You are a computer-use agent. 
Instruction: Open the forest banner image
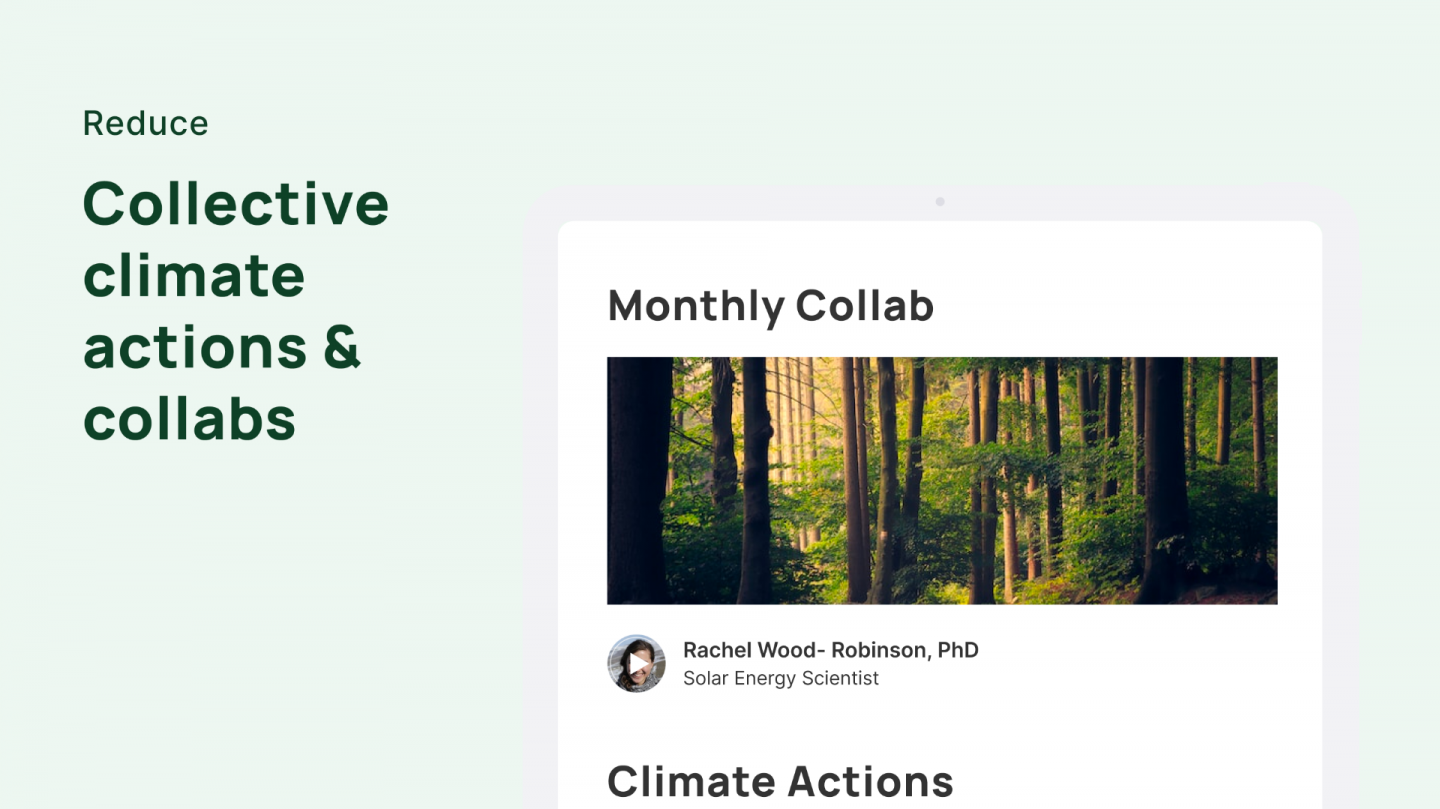click(941, 480)
